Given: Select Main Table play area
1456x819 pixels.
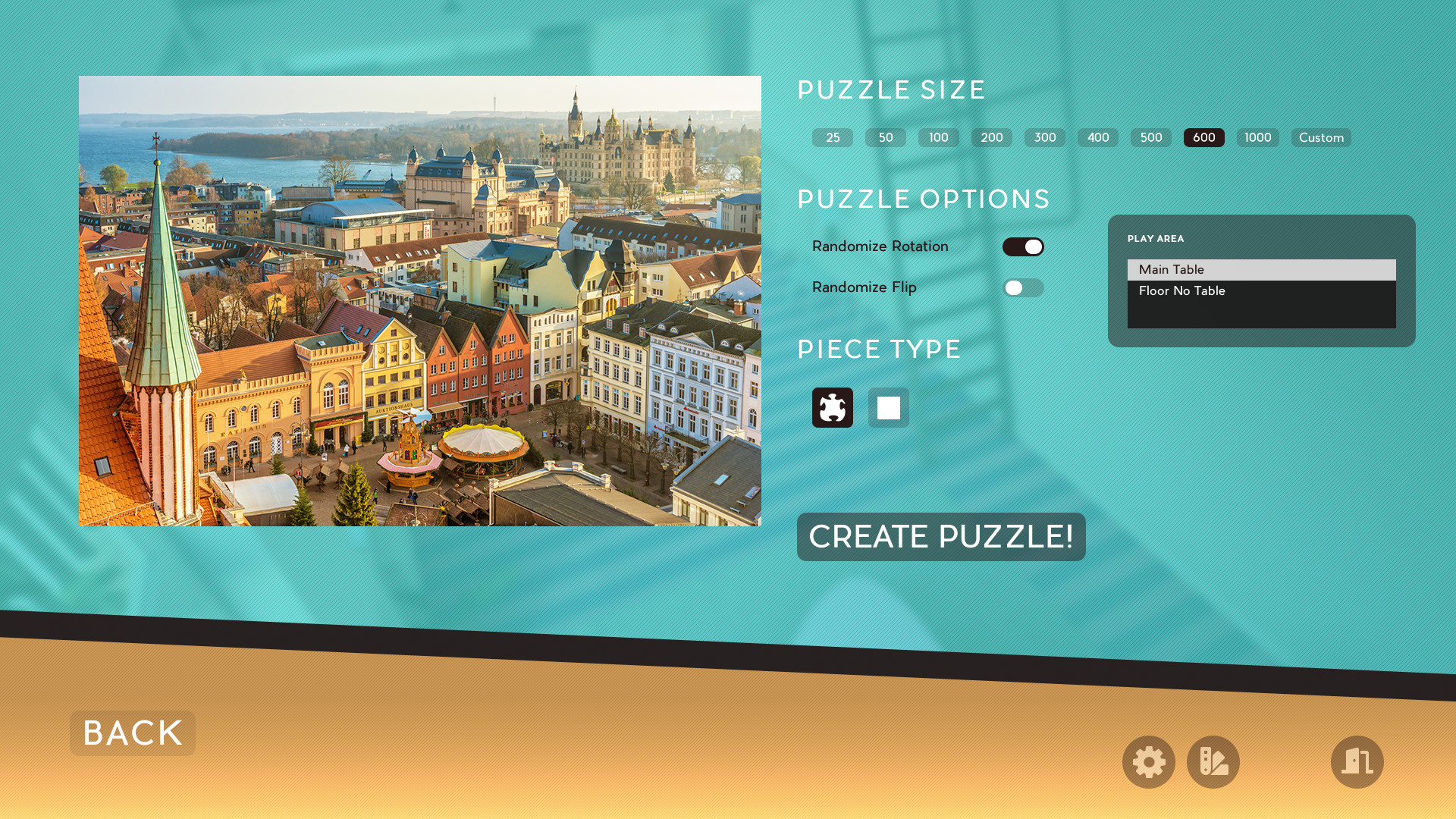Looking at the screenshot, I should click(x=1262, y=269).
